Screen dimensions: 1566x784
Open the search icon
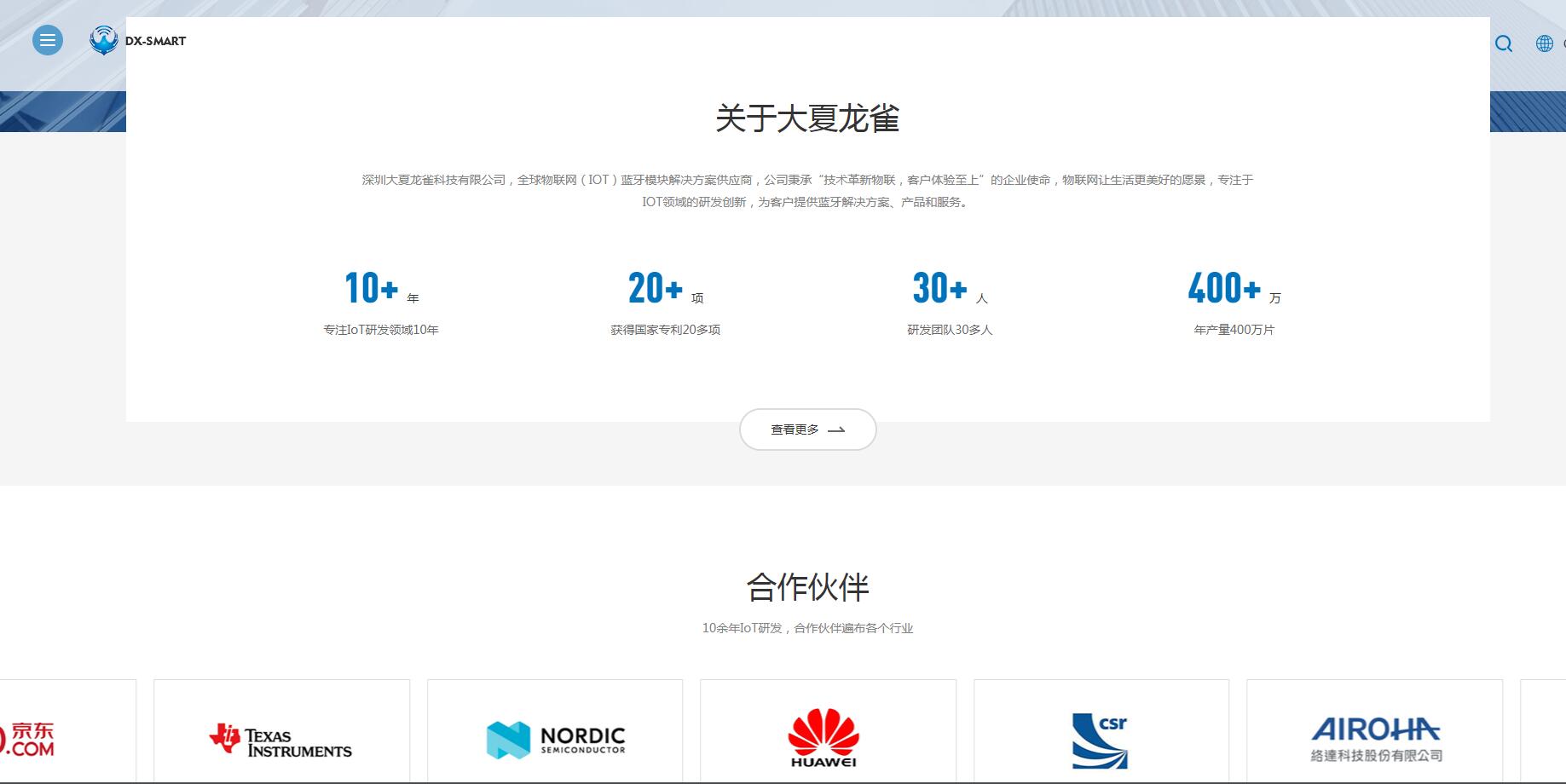[1504, 43]
